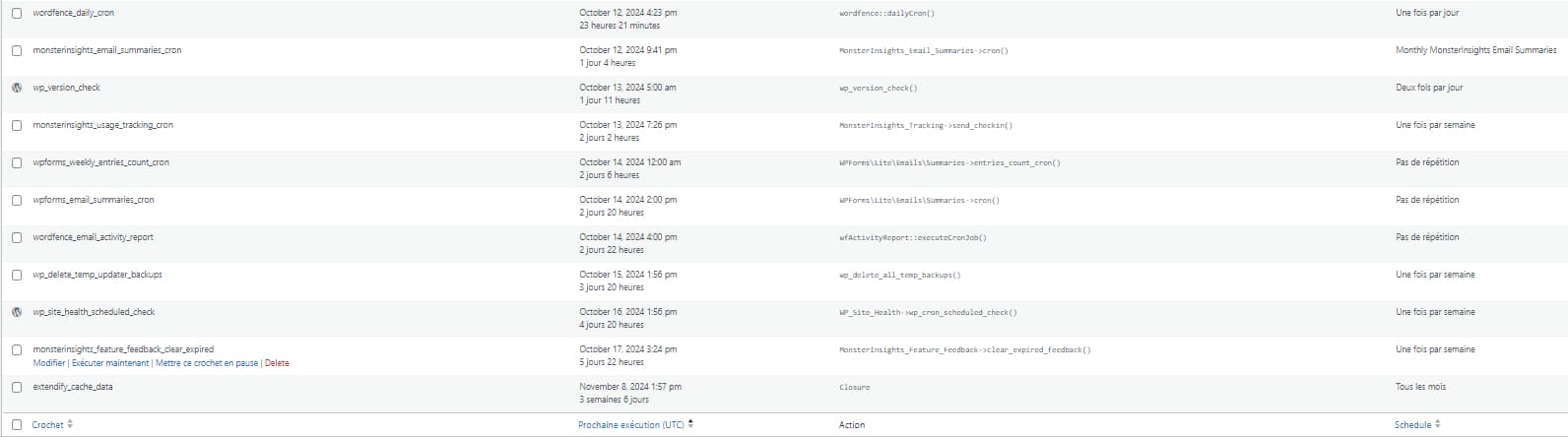1568x437 pixels.
Task: Click sort arrows next to Schedule
Action: pyautogui.click(x=1438, y=424)
